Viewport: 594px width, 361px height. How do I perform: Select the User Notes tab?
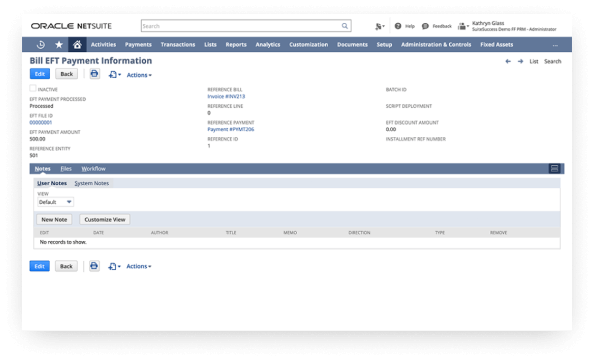coord(52,183)
